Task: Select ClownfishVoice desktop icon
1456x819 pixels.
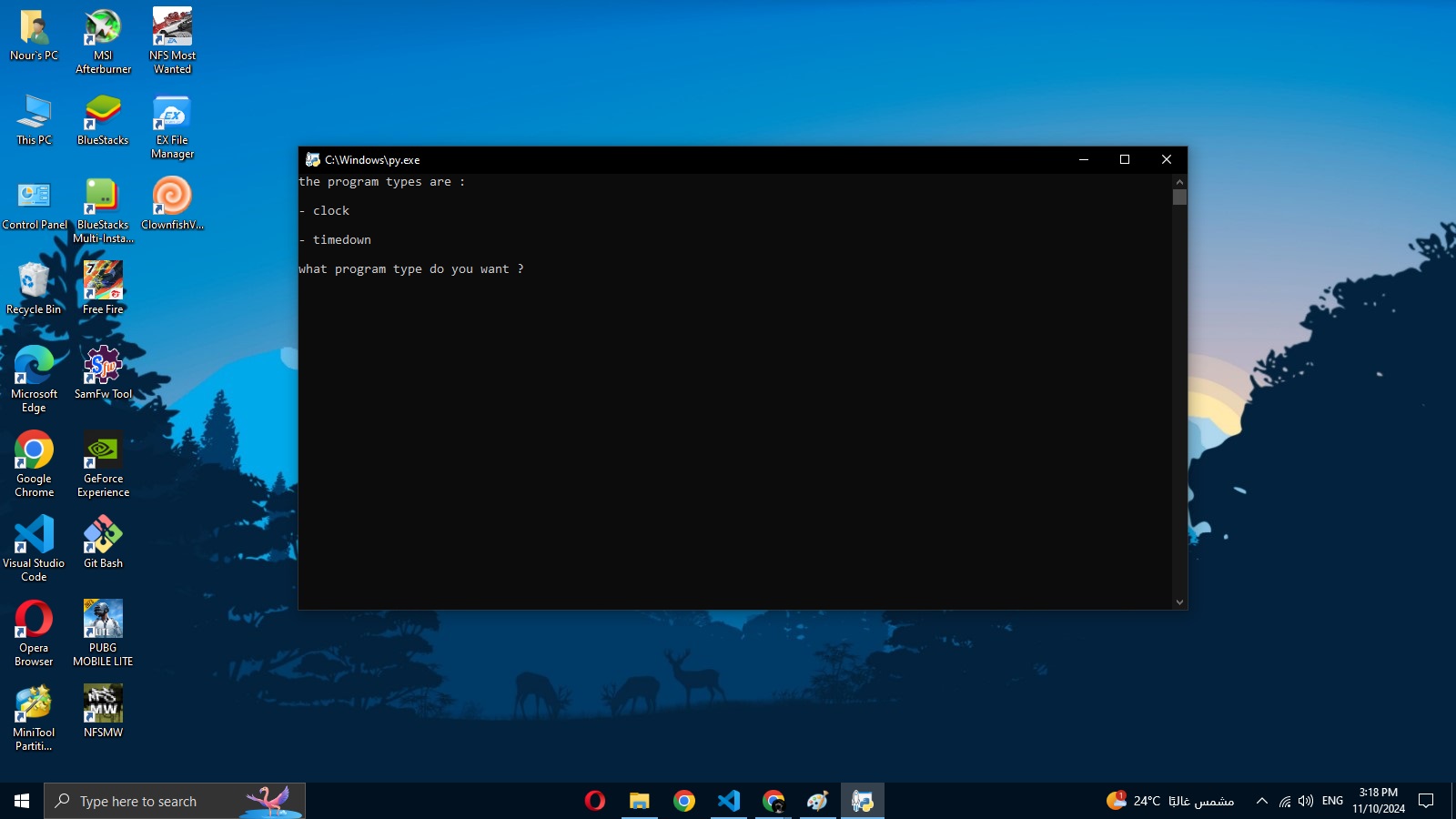Action: (172, 205)
